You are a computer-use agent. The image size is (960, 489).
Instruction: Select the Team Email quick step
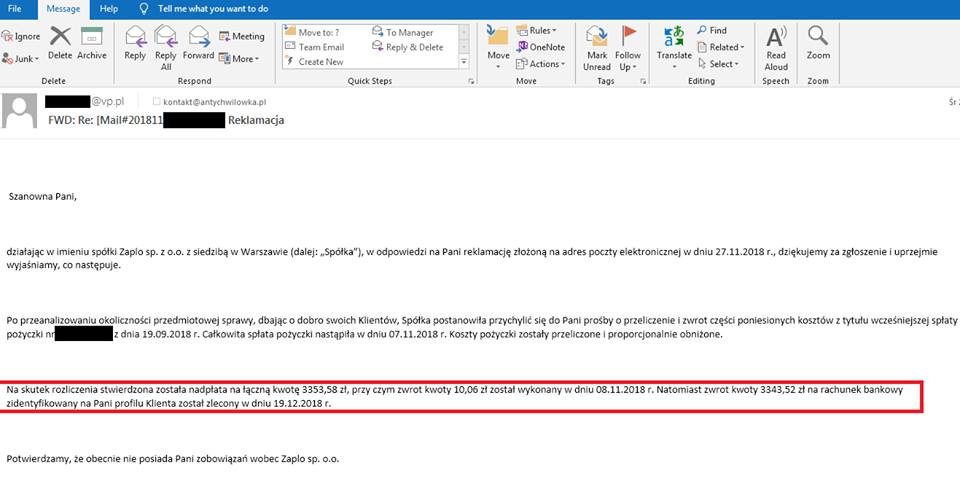pyautogui.click(x=315, y=47)
